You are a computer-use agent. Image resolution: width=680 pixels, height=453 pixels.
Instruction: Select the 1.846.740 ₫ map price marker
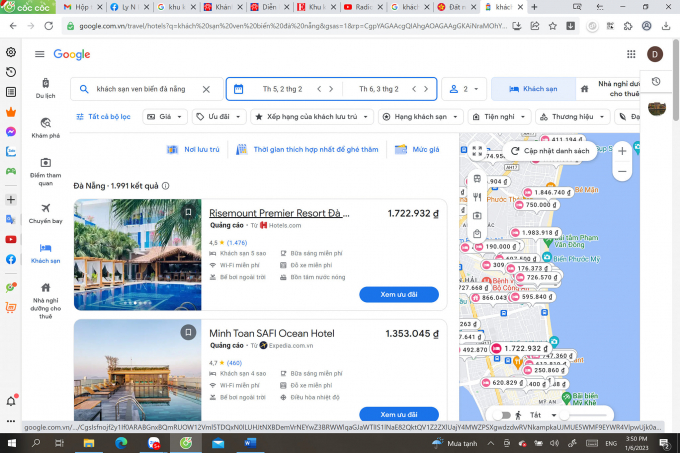pyautogui.click(x=547, y=192)
